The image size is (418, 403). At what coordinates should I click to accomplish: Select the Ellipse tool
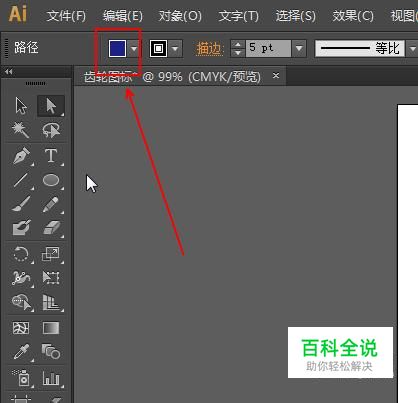coord(51,180)
